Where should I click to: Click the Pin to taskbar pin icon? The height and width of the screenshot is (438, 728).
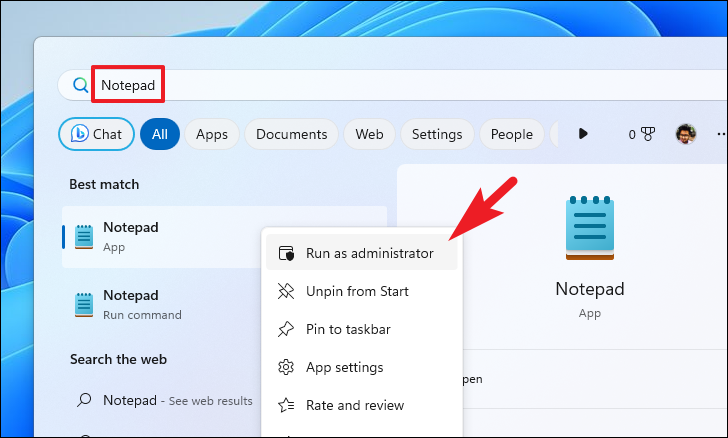pos(286,329)
